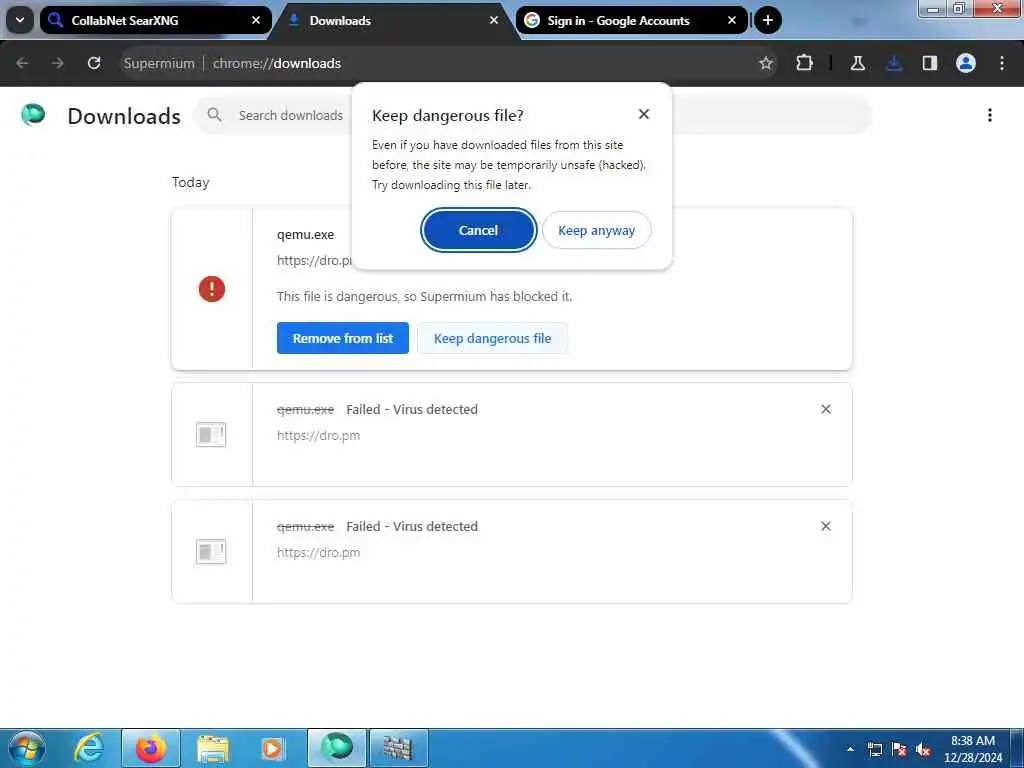Open the tab search dropdown

[x=20, y=20]
